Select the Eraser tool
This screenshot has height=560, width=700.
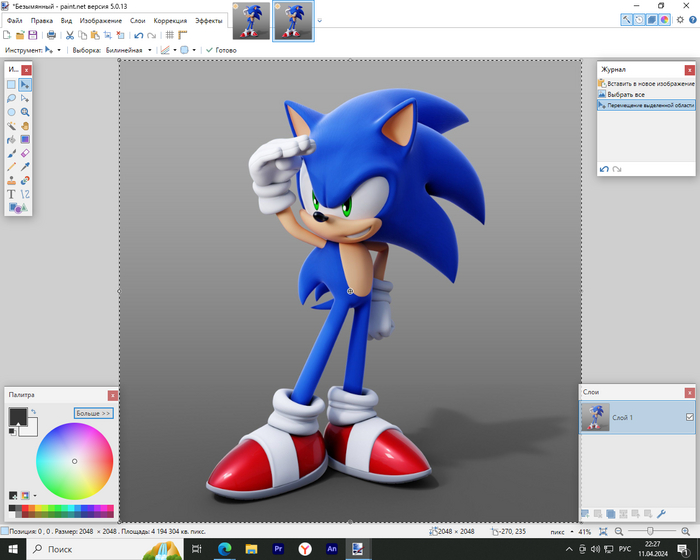pyautogui.click(x=25, y=153)
